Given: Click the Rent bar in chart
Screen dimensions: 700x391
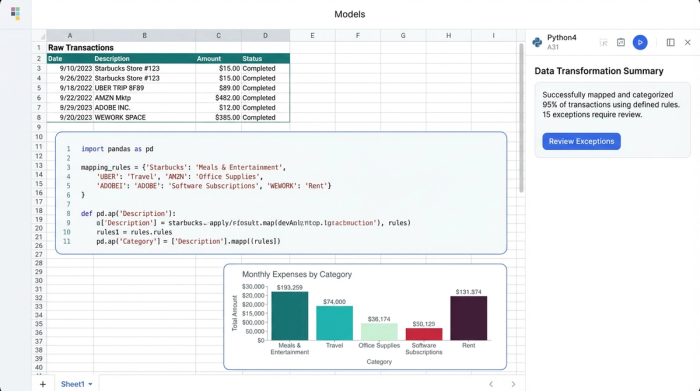Looking at the screenshot, I should [468, 318].
